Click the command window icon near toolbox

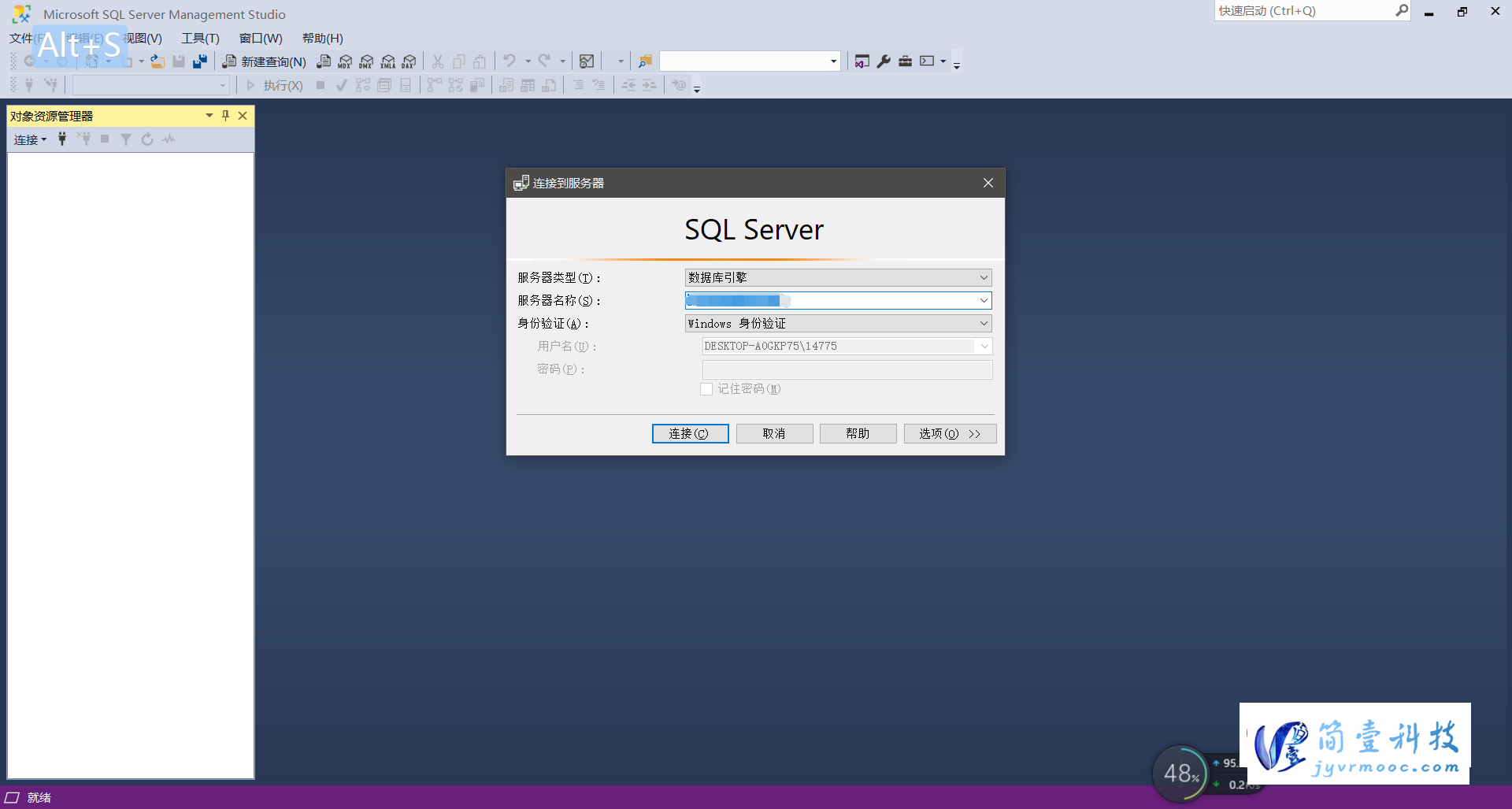[x=927, y=61]
